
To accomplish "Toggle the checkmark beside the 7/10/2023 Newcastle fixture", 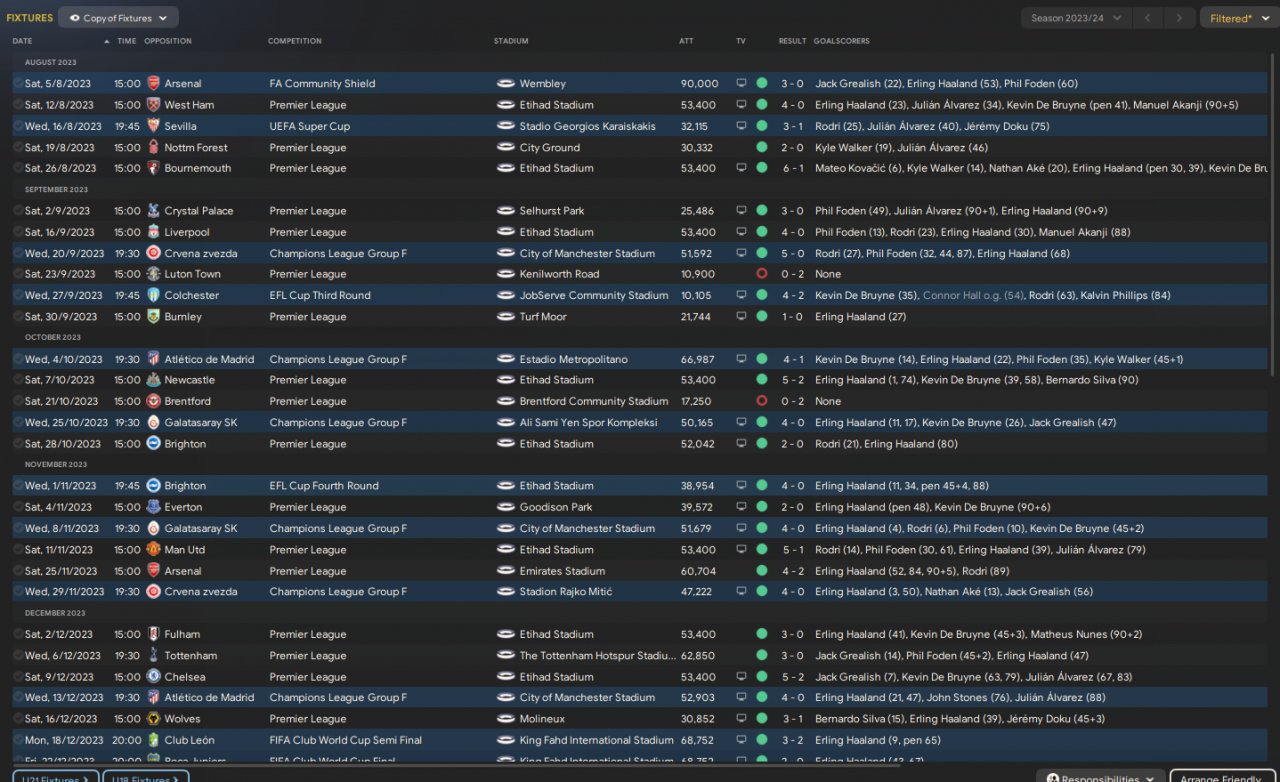I will (18, 380).
